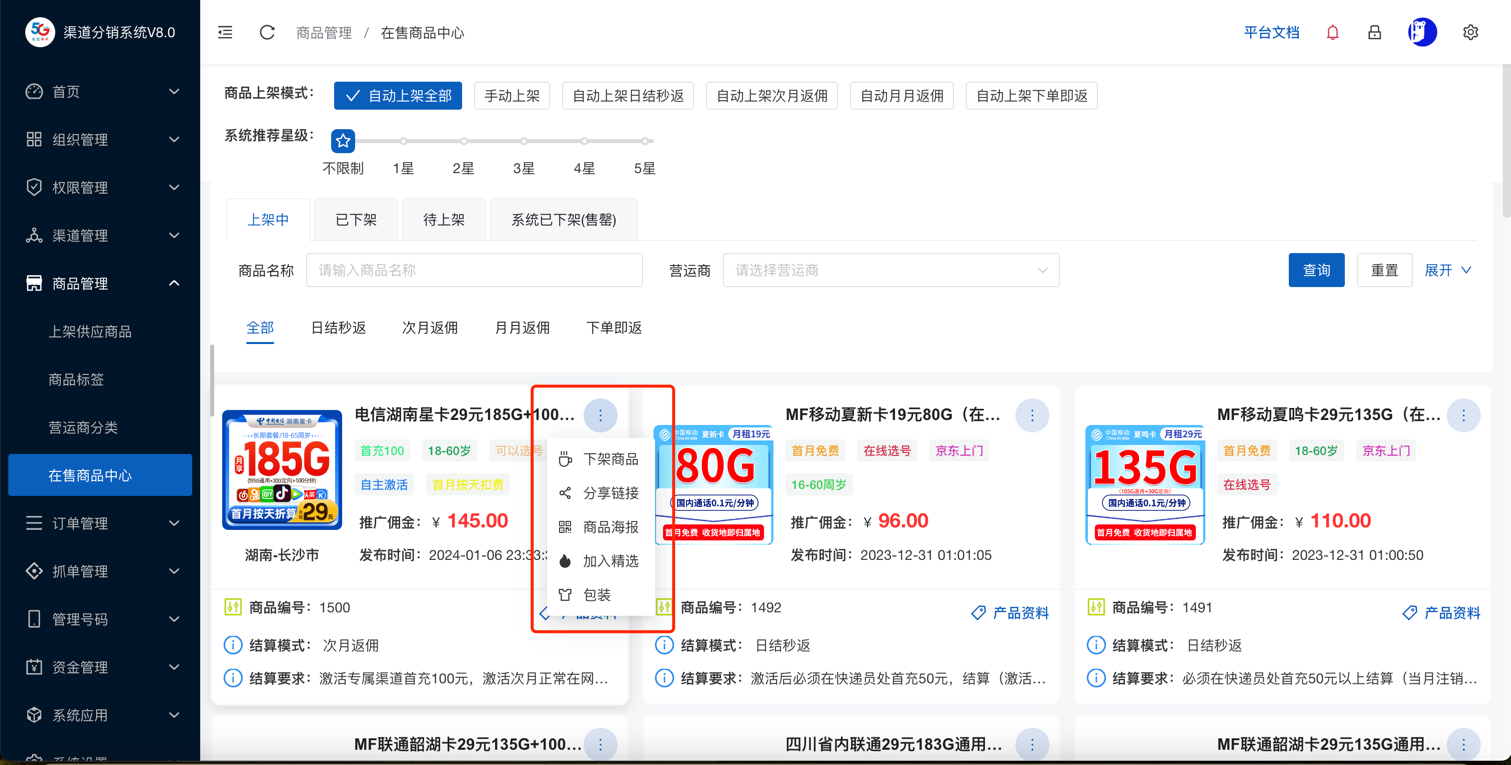Open the 平台文档 link
This screenshot has height=765, width=1511.
click(x=1271, y=33)
